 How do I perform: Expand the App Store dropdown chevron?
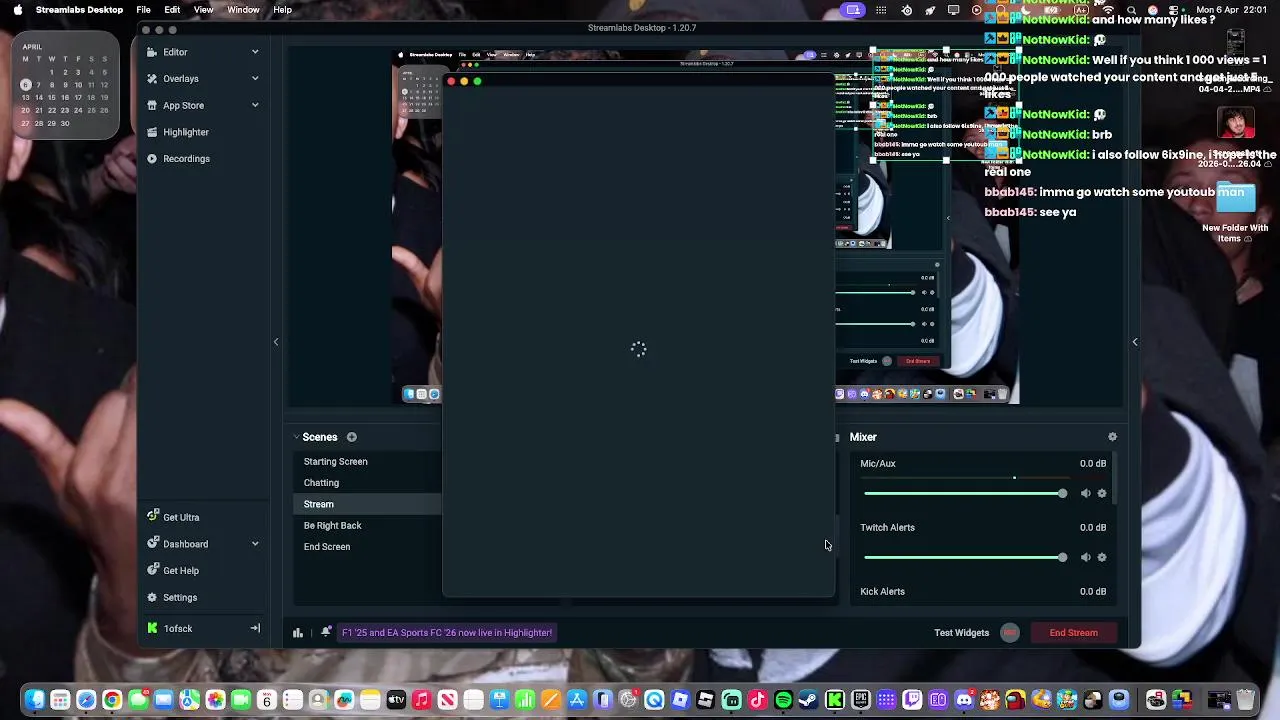click(x=255, y=105)
